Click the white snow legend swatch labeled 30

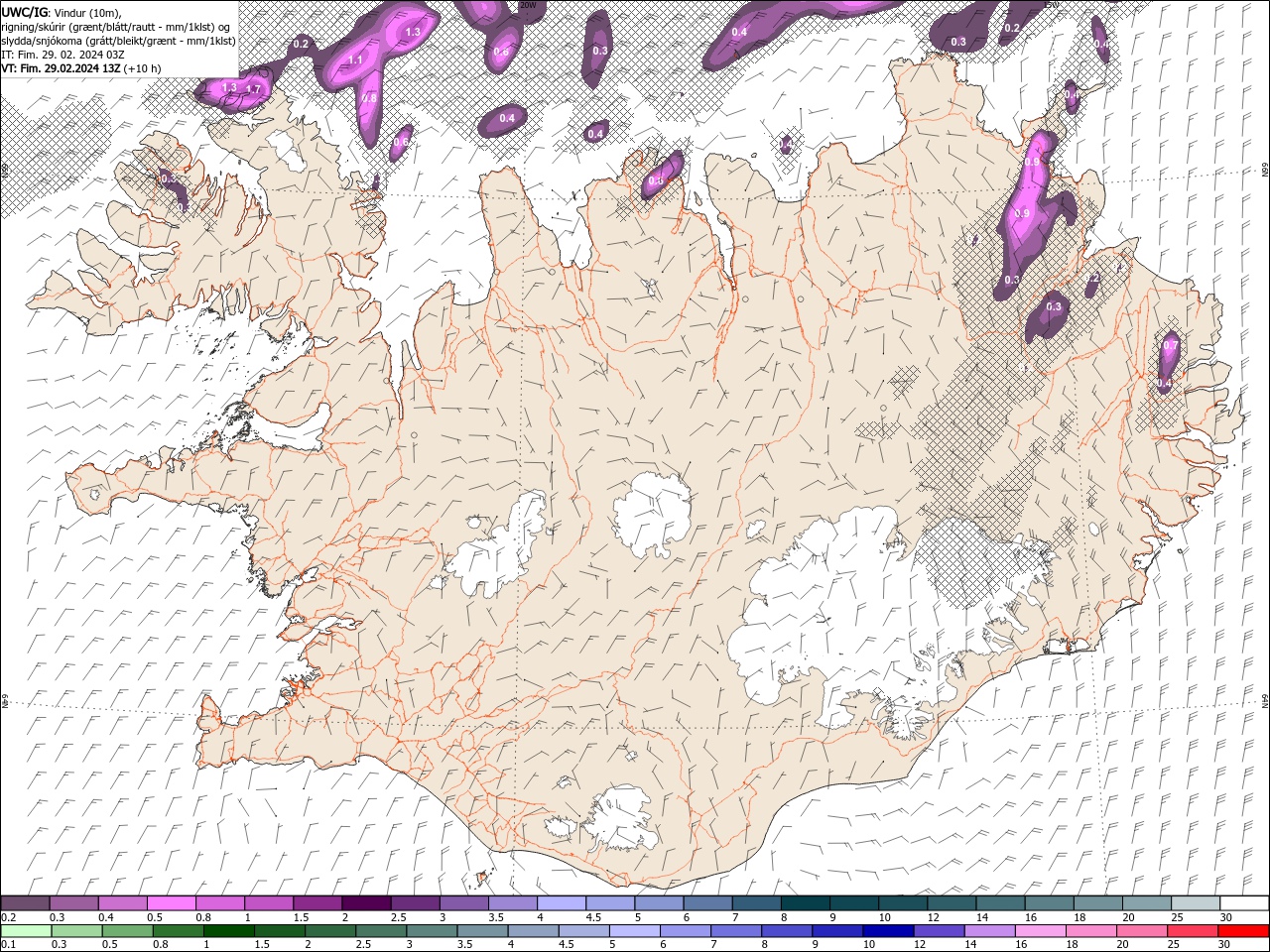[x=1244, y=903]
